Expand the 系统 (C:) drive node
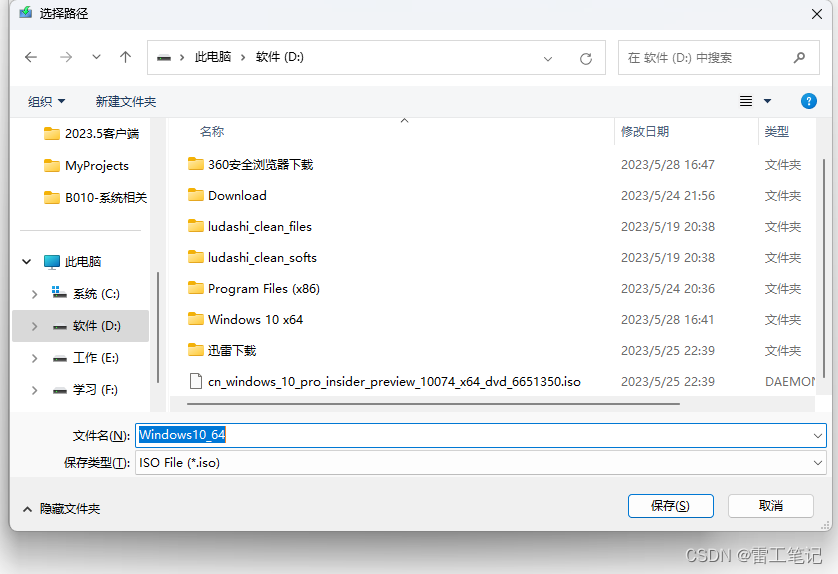Viewport: 838px width, 574px height. coord(35,294)
